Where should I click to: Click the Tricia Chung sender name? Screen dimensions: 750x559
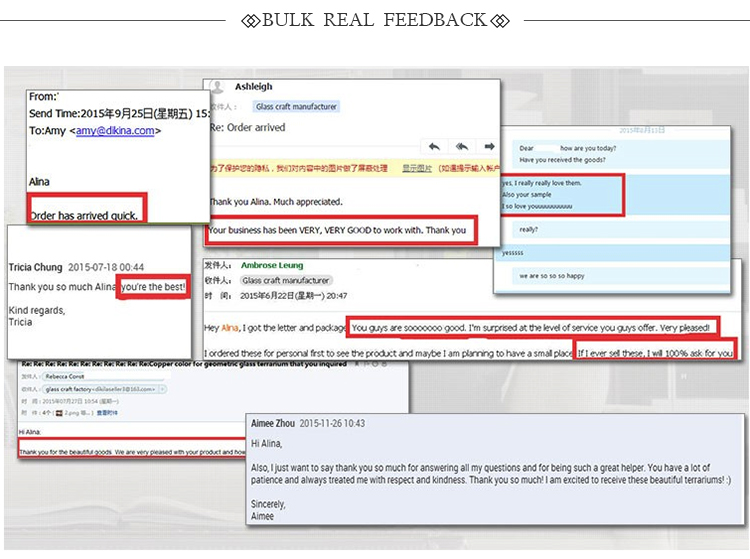pyautogui.click(x=35, y=268)
